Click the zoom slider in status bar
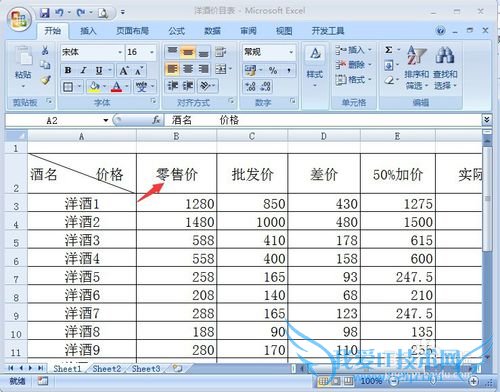Viewport: 500px width, 392px height. click(x=433, y=381)
